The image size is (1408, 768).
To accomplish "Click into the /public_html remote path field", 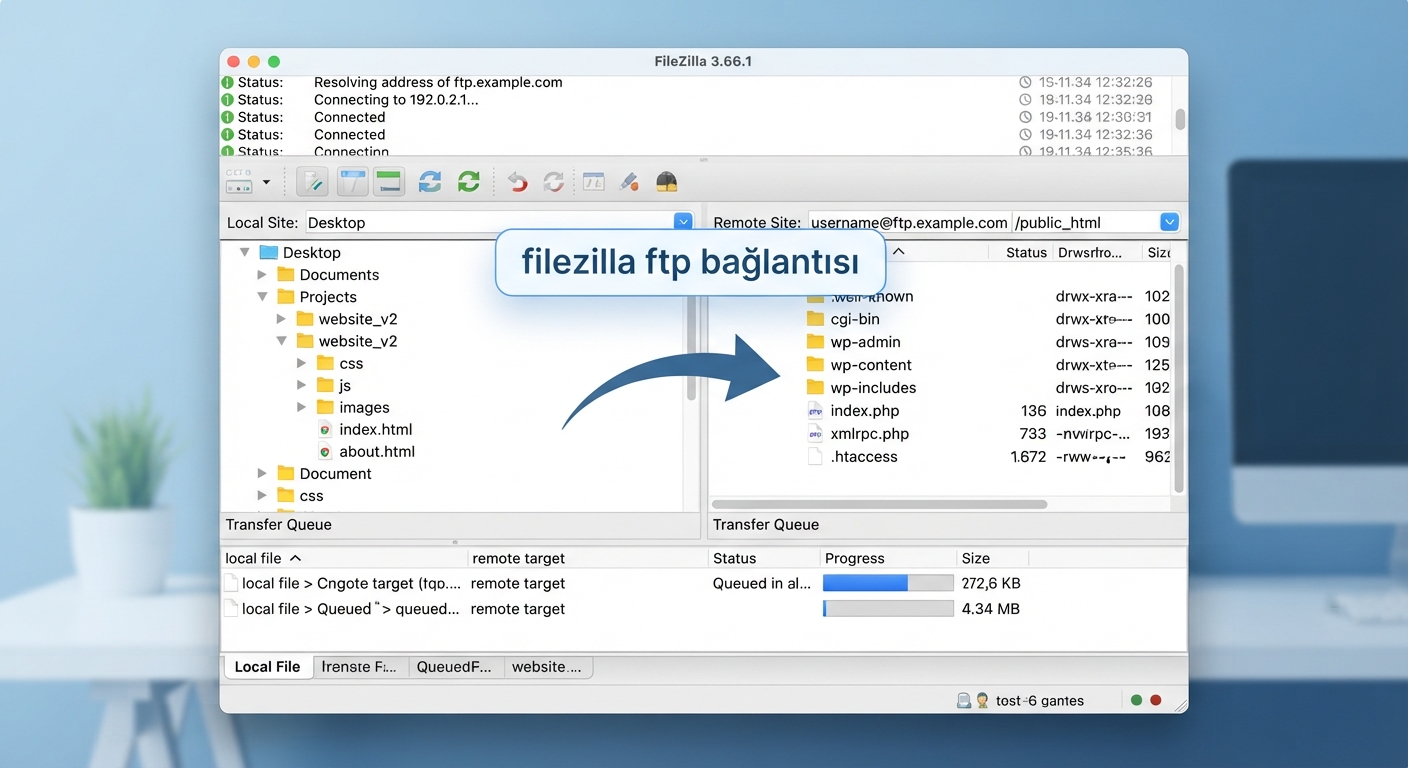I will tap(1086, 222).
